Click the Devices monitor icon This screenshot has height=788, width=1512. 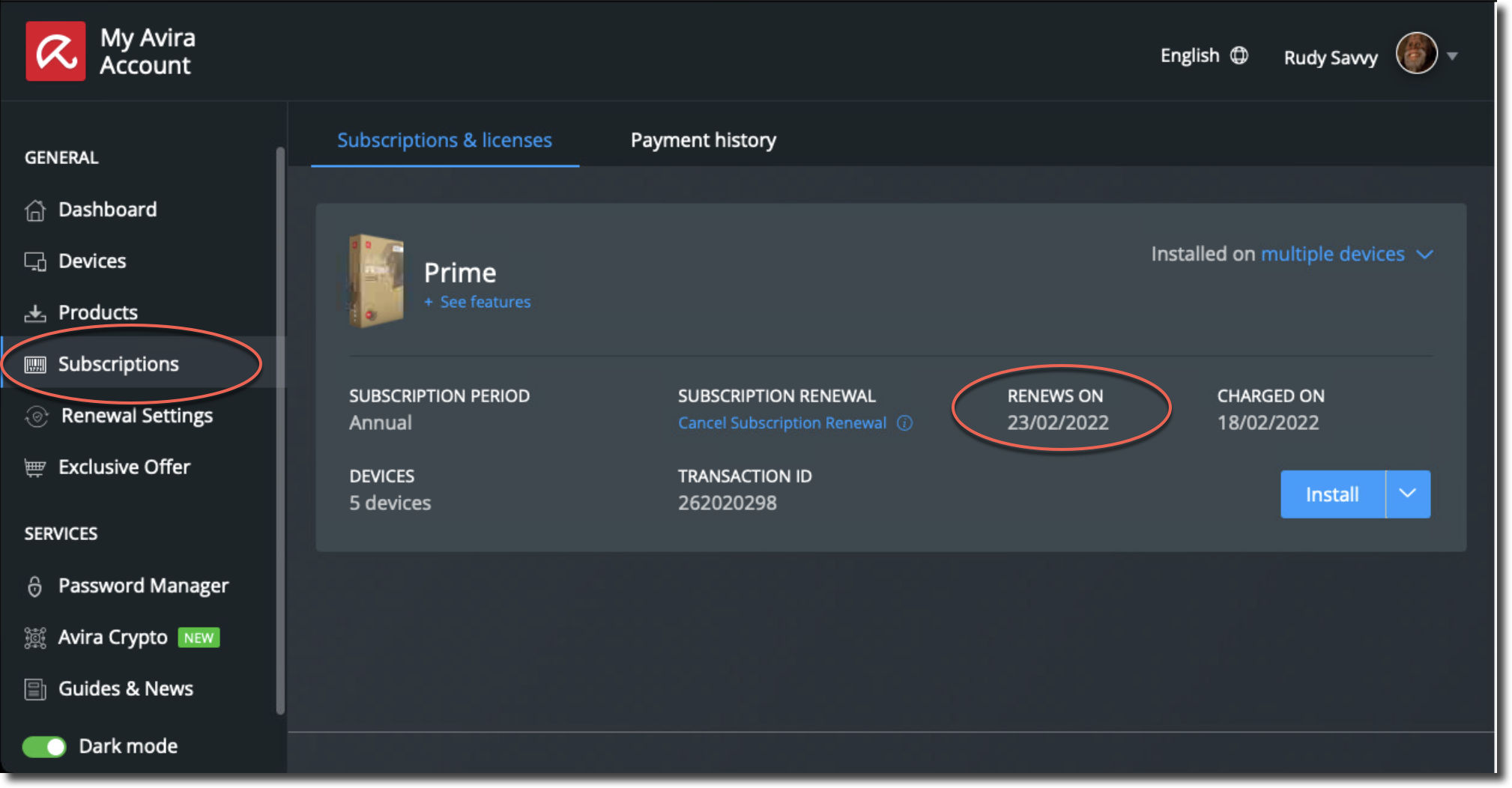pos(35,261)
